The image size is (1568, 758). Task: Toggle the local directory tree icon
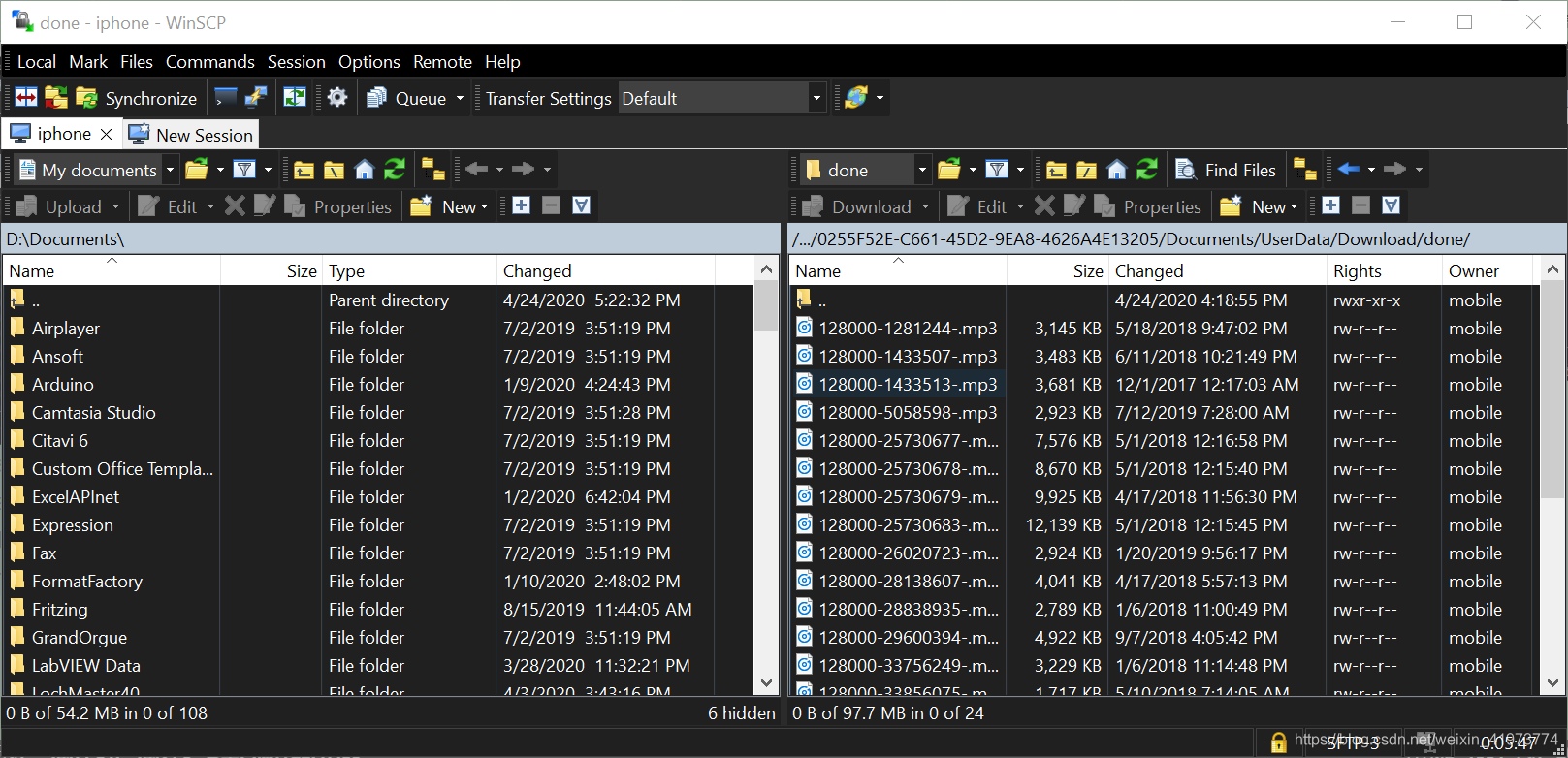432,170
